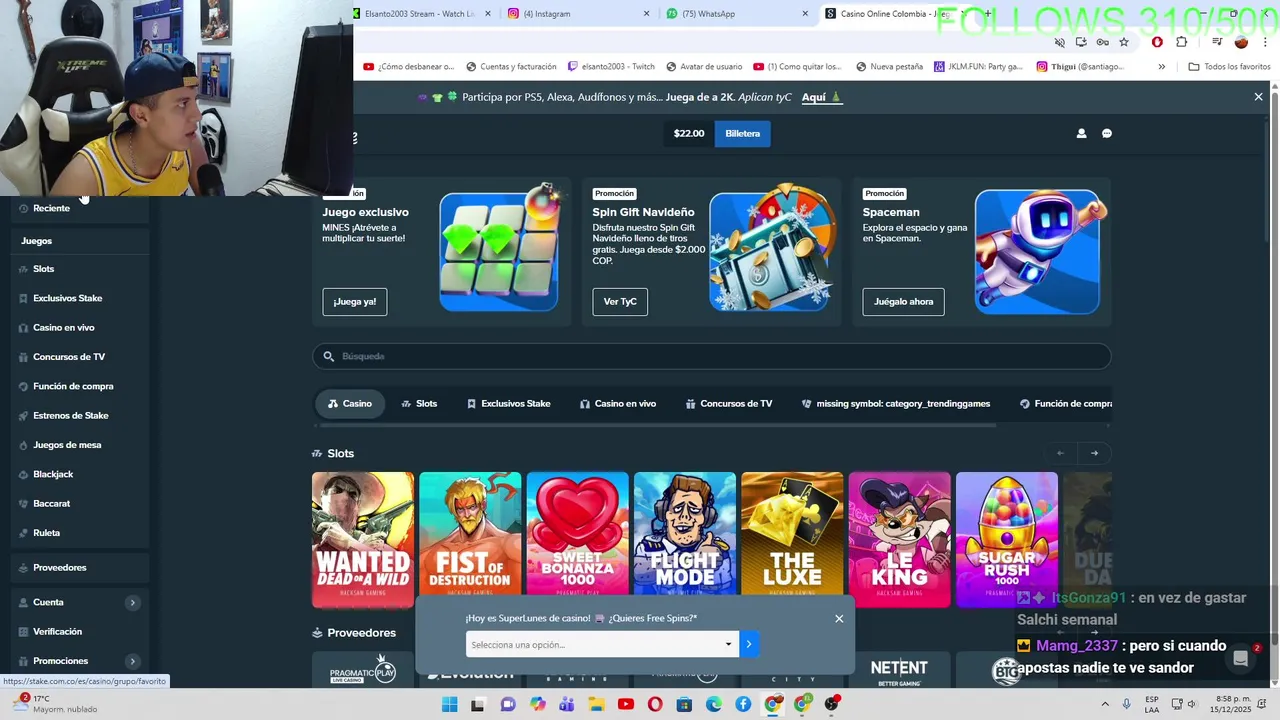Screen dimensions: 1280x720
Task: Open Facebook from the taskbar
Action: tap(743, 705)
